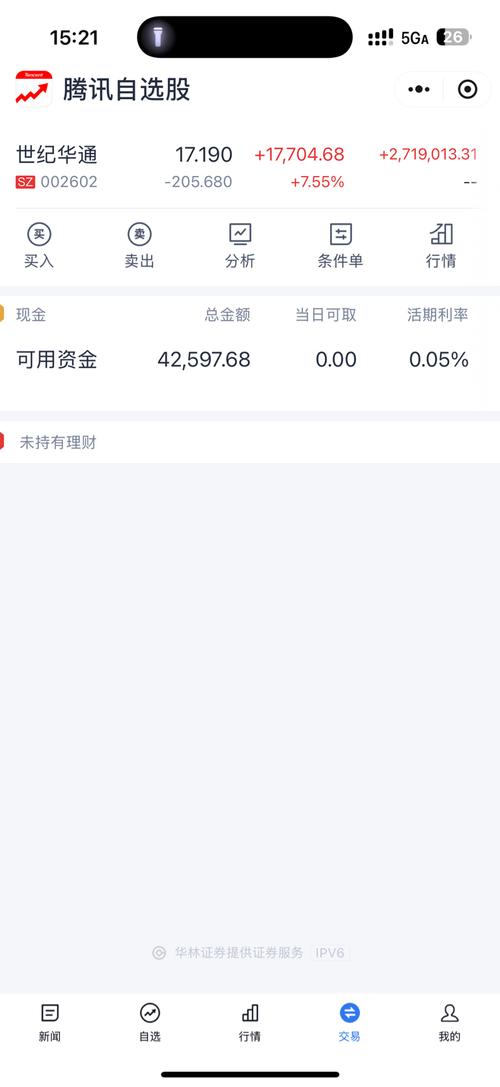Open 行情 bar chart icon in stock actions
Screen dimensions: 500x1087
coord(441,235)
